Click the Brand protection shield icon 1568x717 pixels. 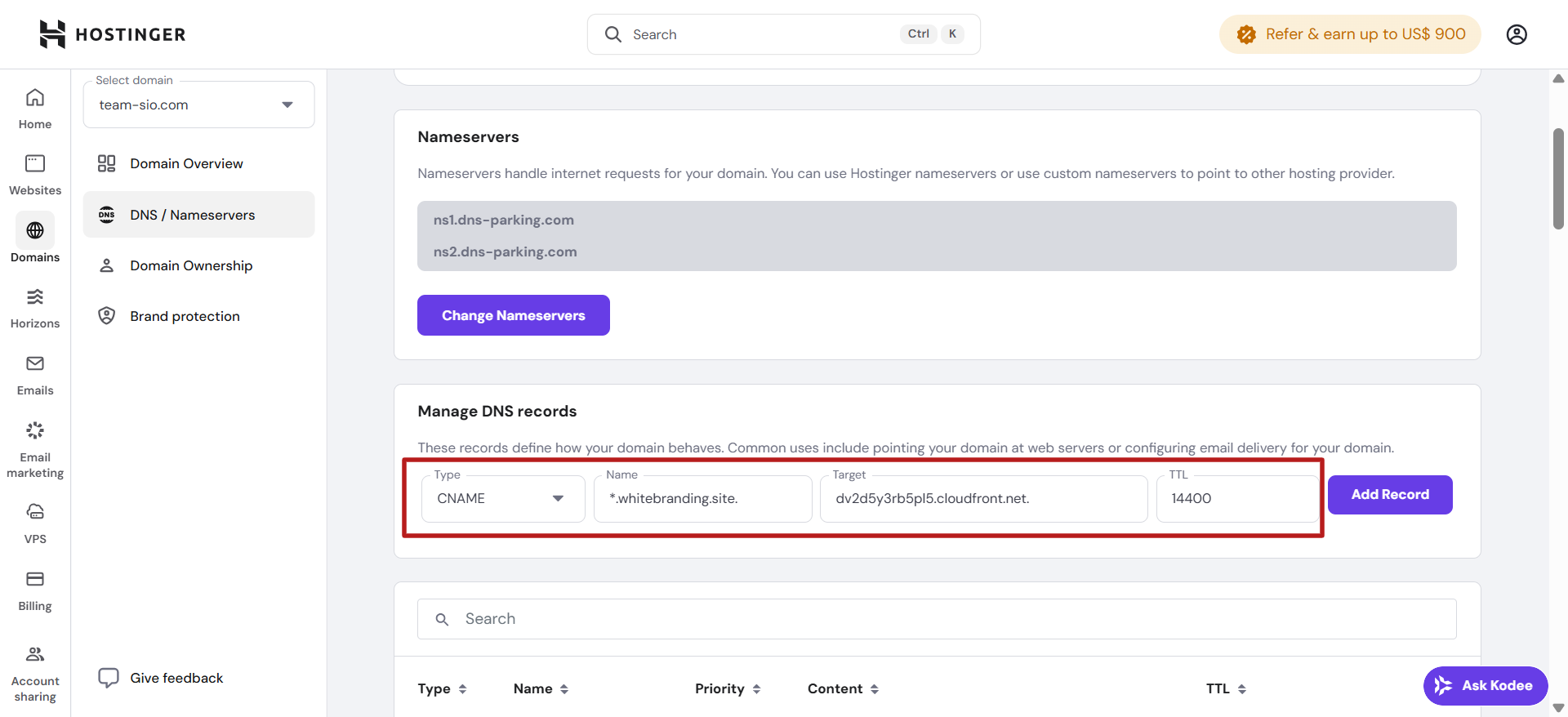[107, 316]
